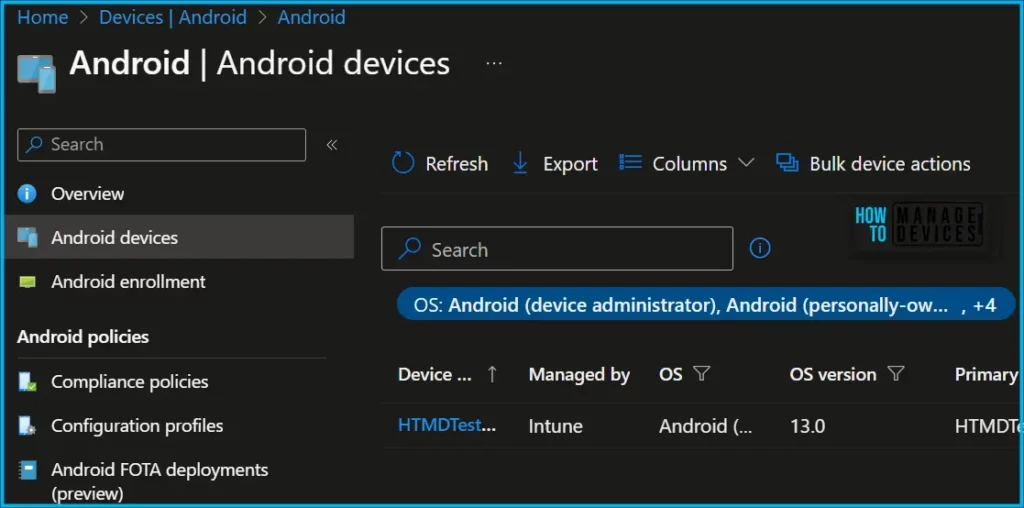Click the Android FOTA deployments icon
This screenshot has width=1024, height=508.
click(x=27, y=470)
